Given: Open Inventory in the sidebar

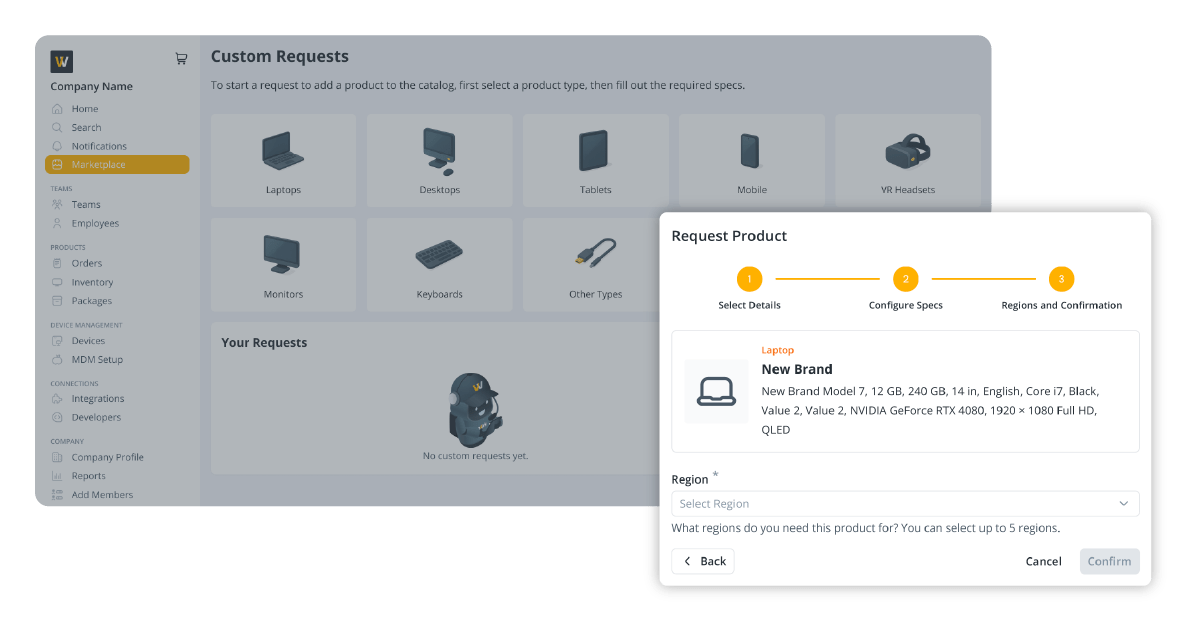Looking at the screenshot, I should tap(92, 282).
